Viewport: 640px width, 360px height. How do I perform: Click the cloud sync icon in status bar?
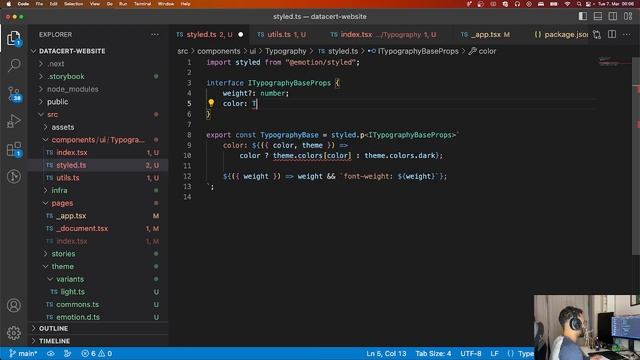tap(51, 353)
